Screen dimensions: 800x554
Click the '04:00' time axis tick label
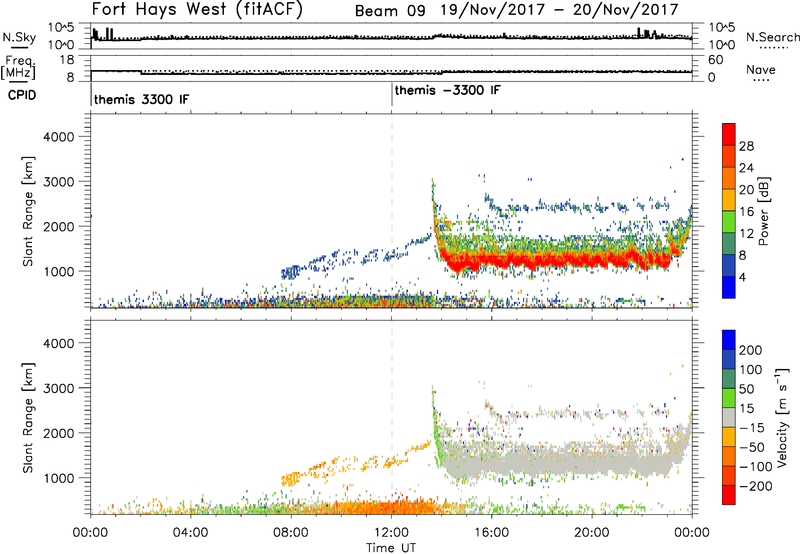pos(190,533)
